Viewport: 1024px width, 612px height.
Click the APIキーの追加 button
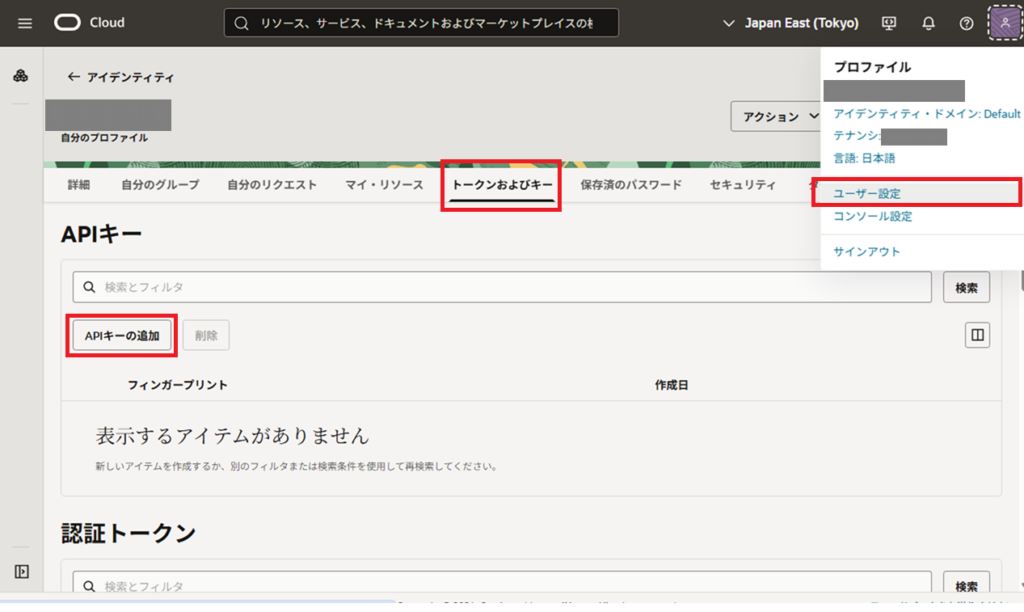point(122,336)
